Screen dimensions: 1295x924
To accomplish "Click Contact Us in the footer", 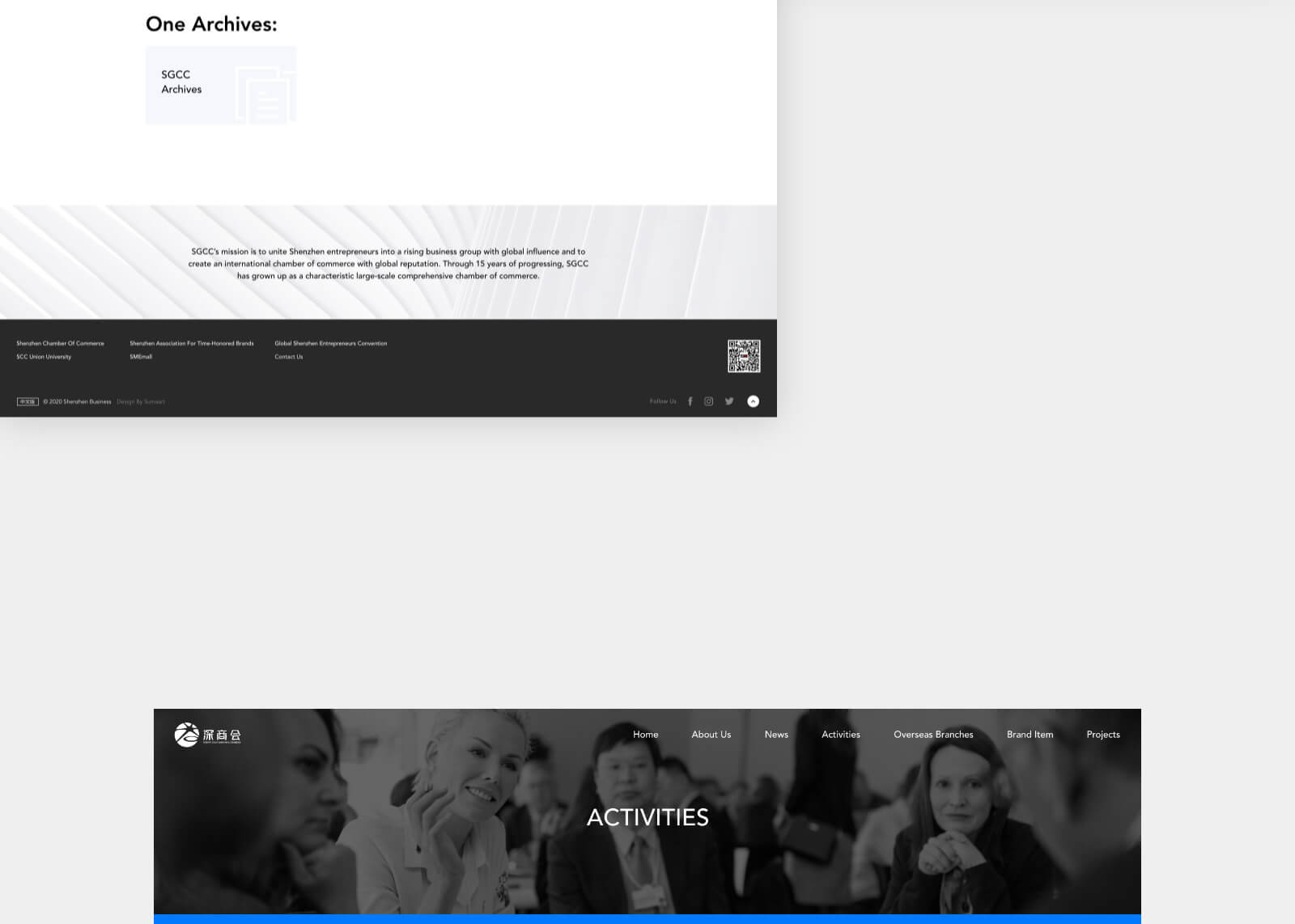I will pos(289,357).
